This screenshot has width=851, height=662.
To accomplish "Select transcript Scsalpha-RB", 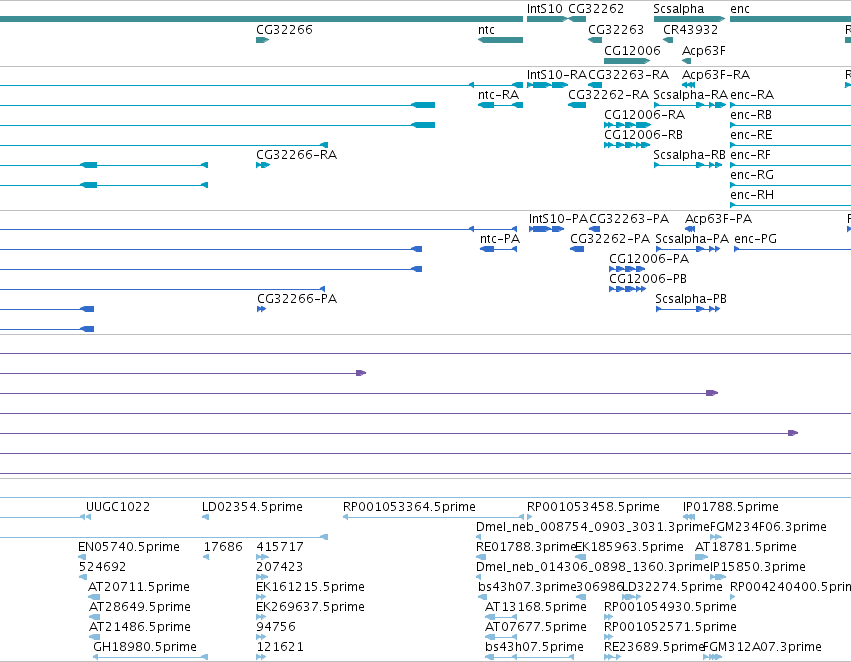I will coord(689,155).
